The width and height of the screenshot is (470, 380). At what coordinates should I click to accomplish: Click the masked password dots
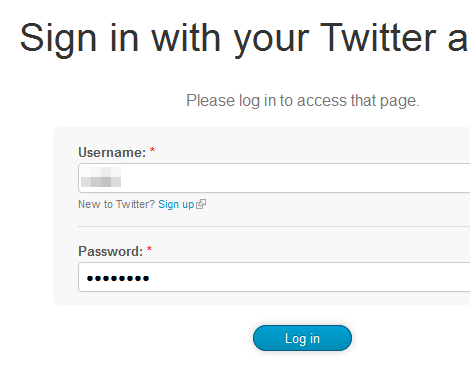point(118,278)
